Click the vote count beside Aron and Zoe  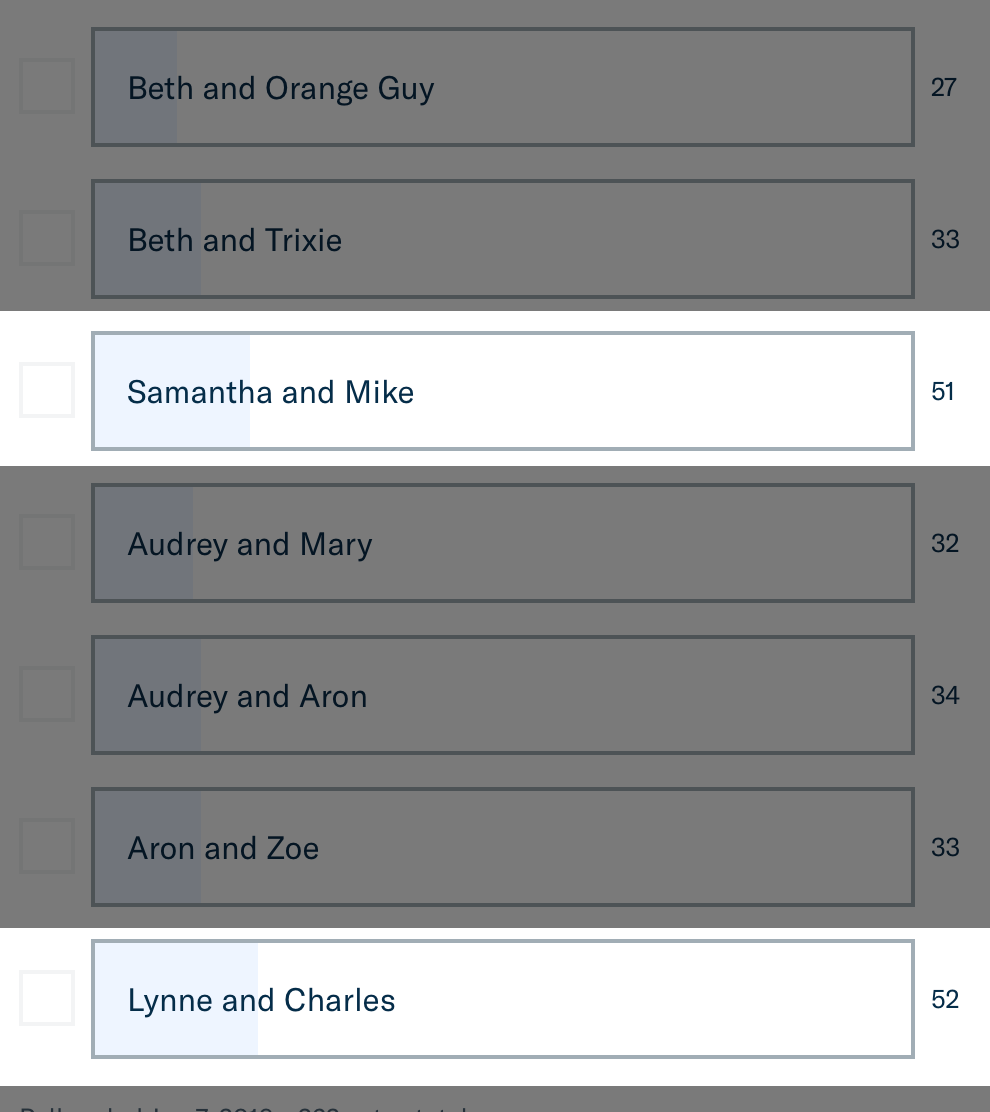pyautogui.click(x=944, y=848)
